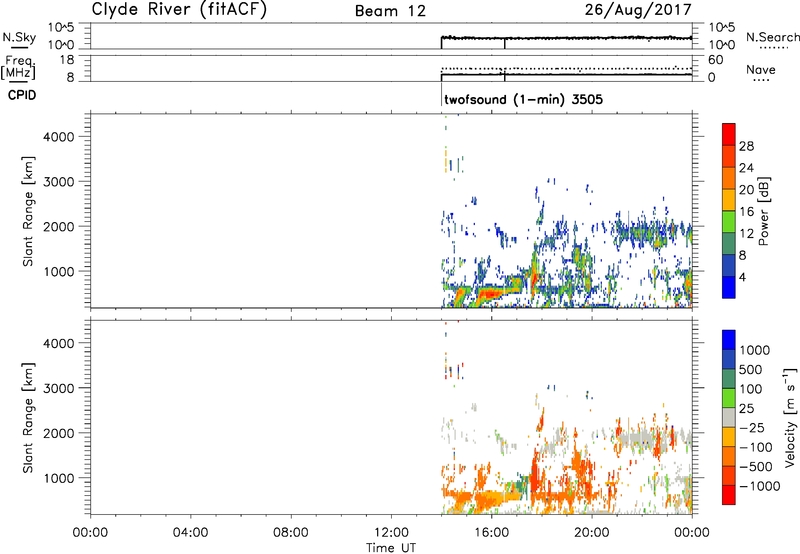Click the "12:00" time tick label
Image resolution: width=800 pixels, height=554 pixels.
(x=391, y=533)
